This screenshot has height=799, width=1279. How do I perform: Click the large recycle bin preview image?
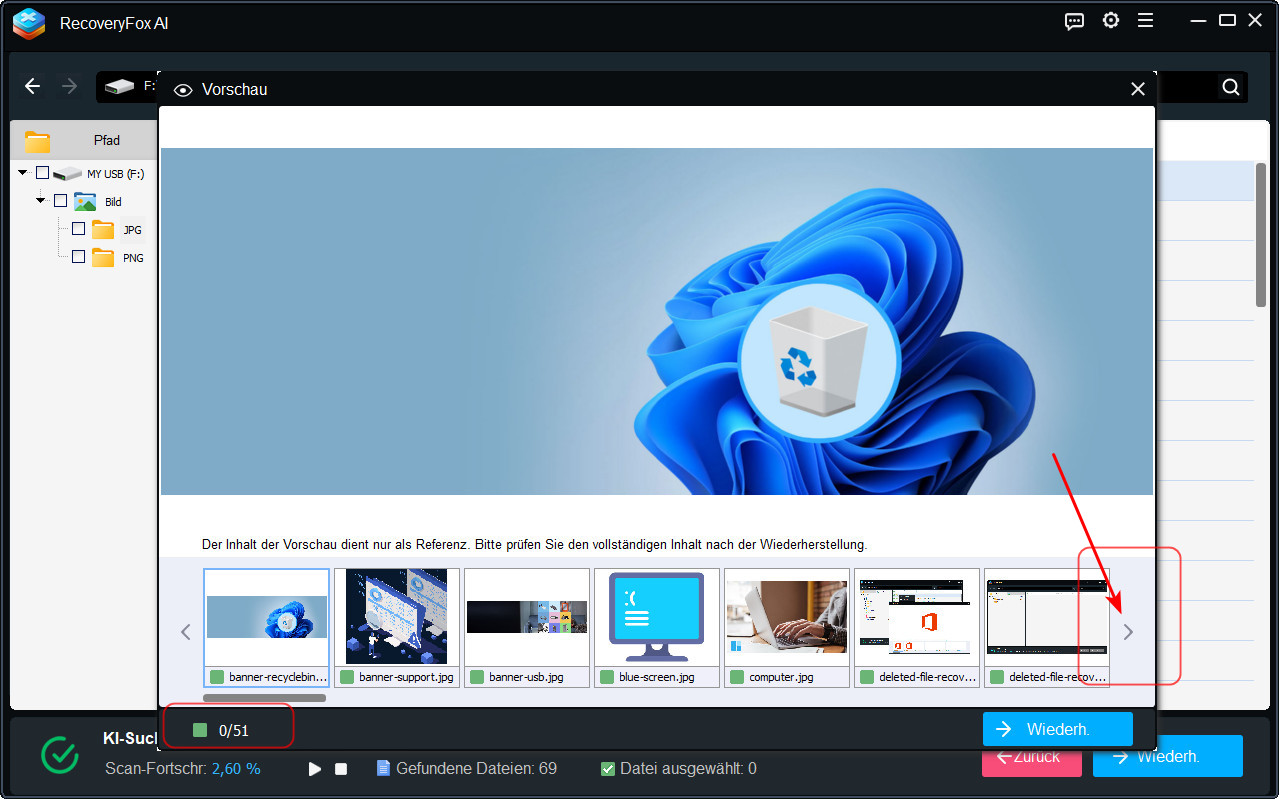657,321
